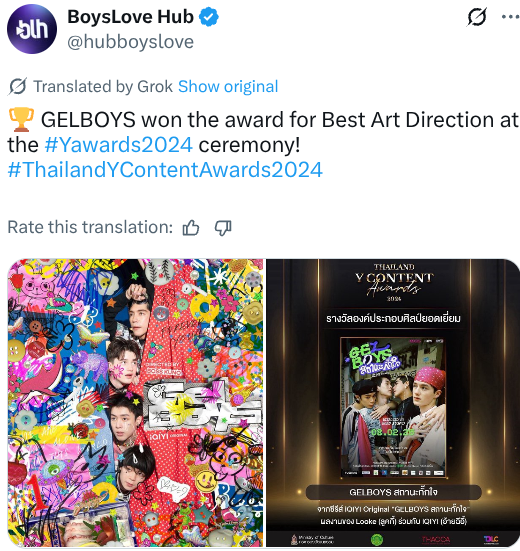This screenshot has width=520, height=551.
Task: Open the colorful GELBOYS collage image
Action: tap(135, 403)
